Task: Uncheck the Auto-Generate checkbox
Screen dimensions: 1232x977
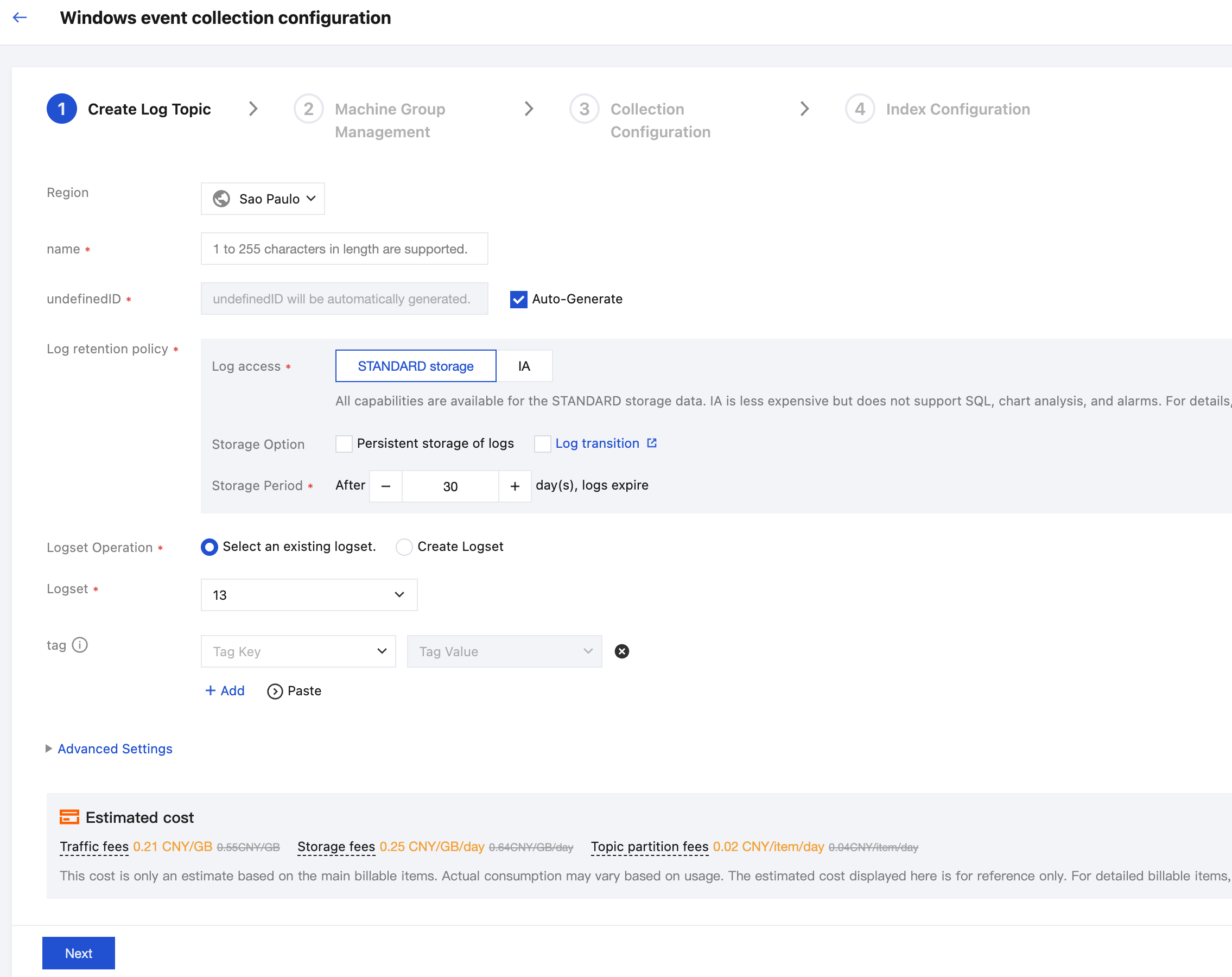Action: (518, 300)
